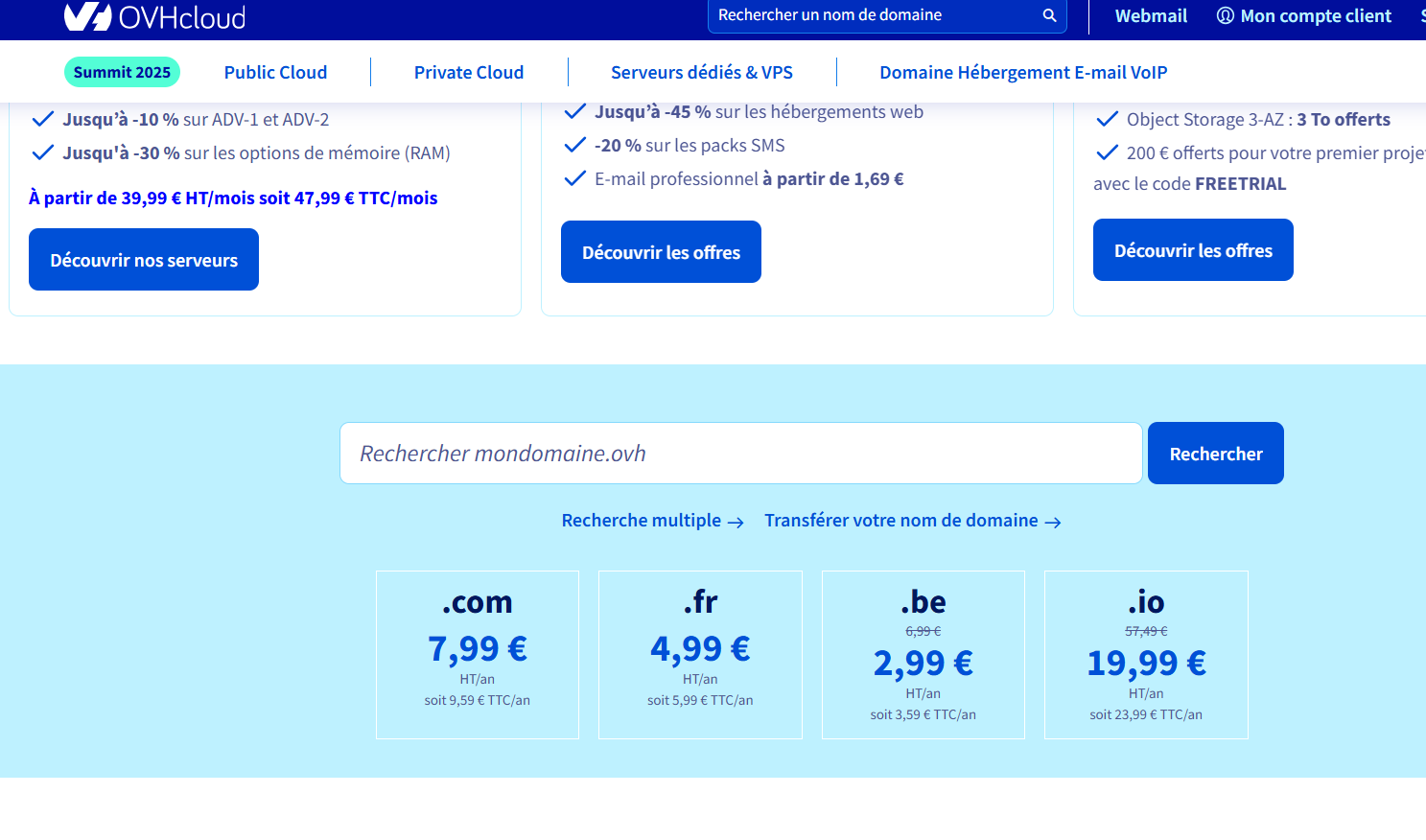This screenshot has width=1426, height=840.
Task: Open the Serveurs dédiés & VPS menu
Action: 701,72
